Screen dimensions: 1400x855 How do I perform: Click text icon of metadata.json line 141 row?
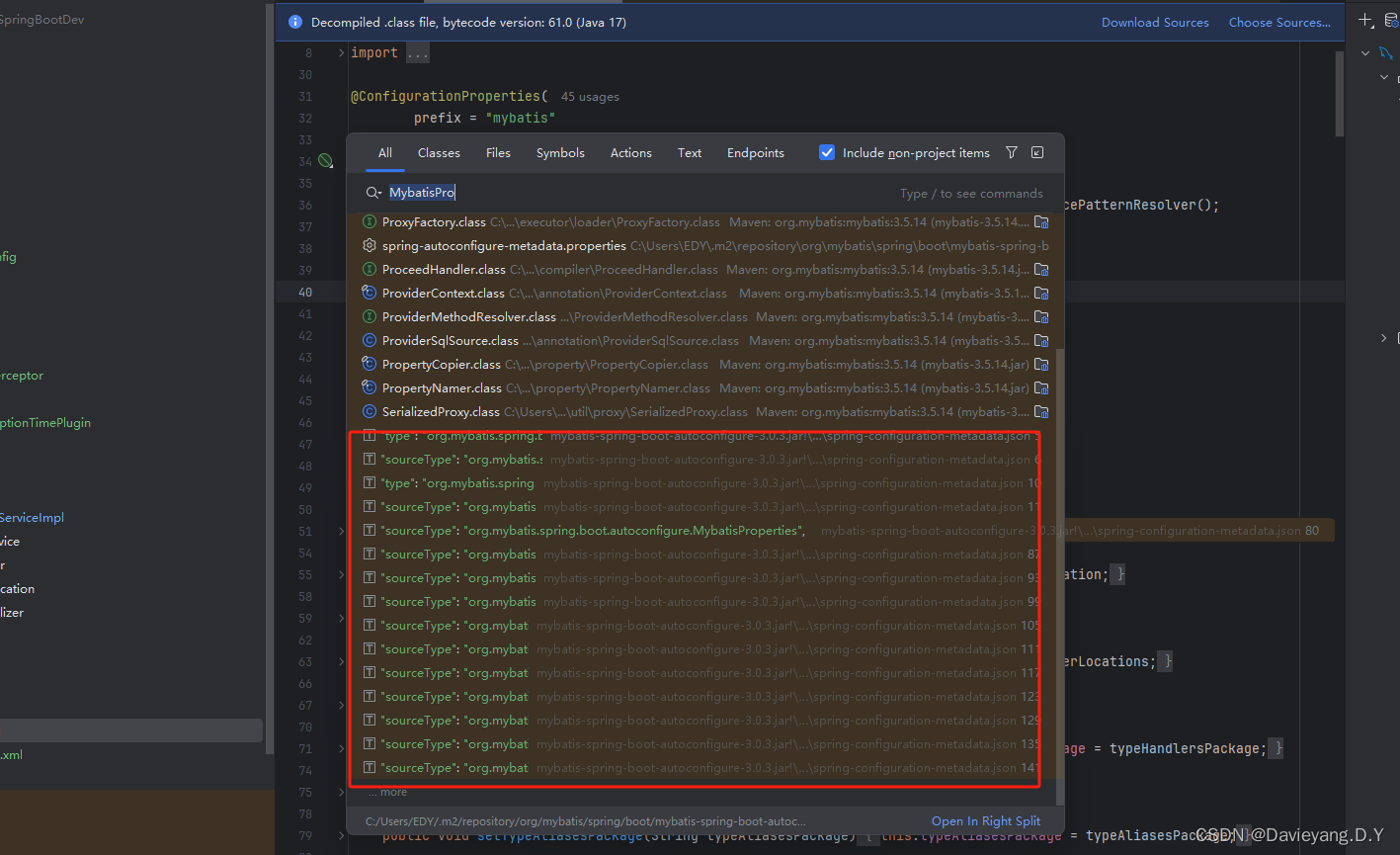click(x=370, y=768)
